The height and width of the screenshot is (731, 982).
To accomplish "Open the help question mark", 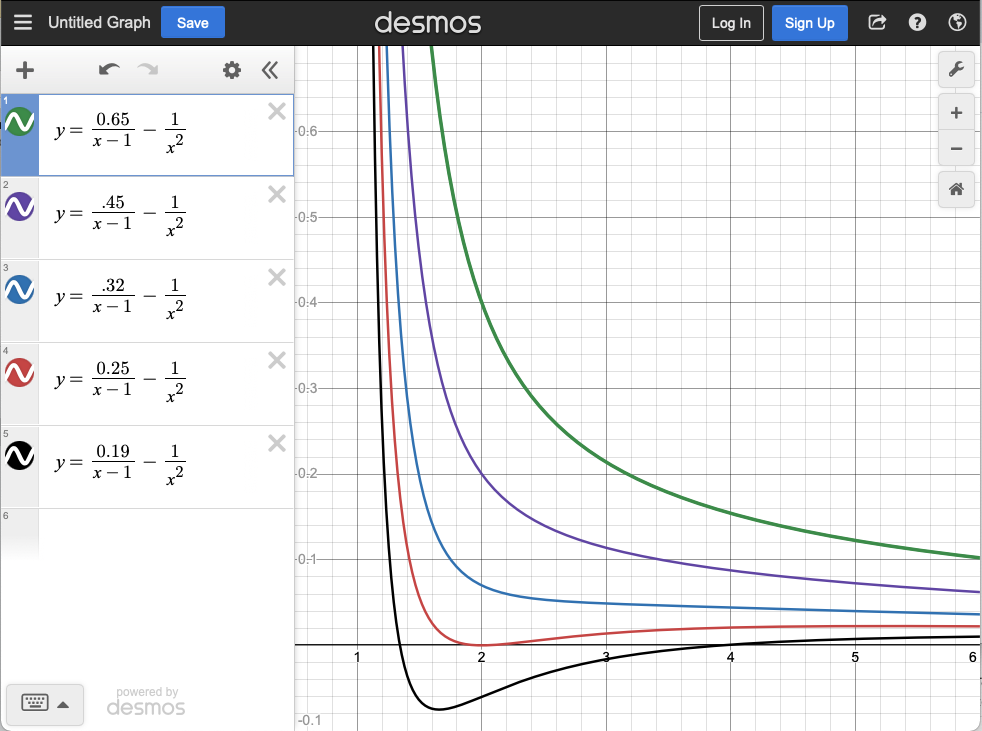I will [917, 23].
